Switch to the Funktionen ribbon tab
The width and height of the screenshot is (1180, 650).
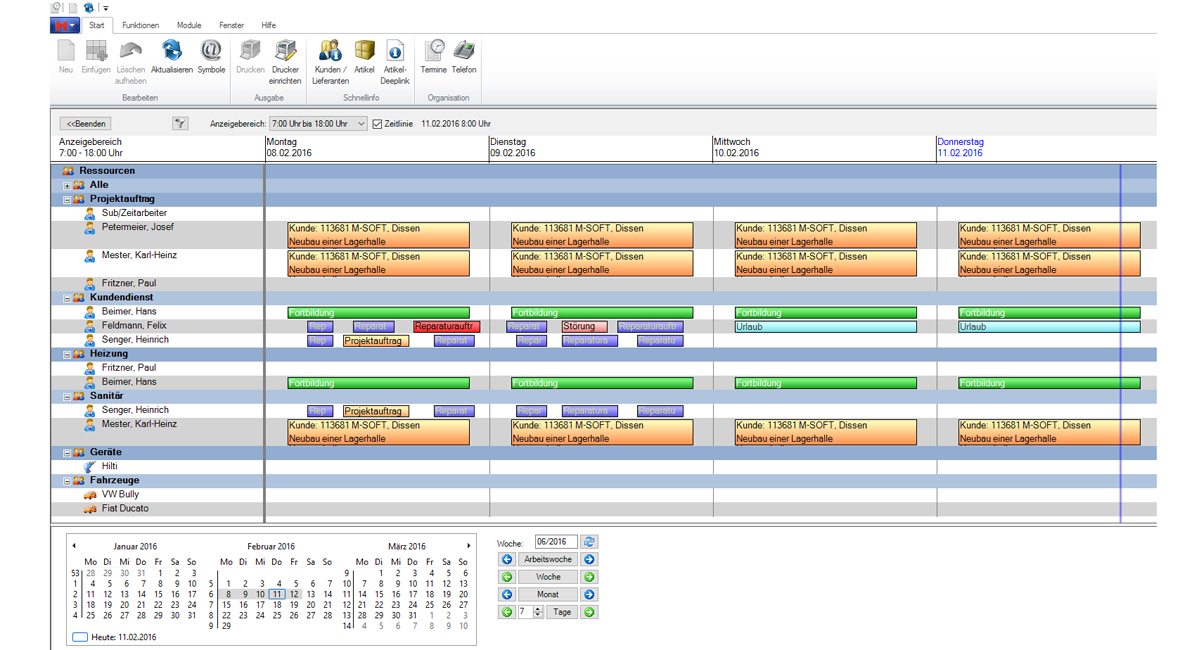(140, 25)
